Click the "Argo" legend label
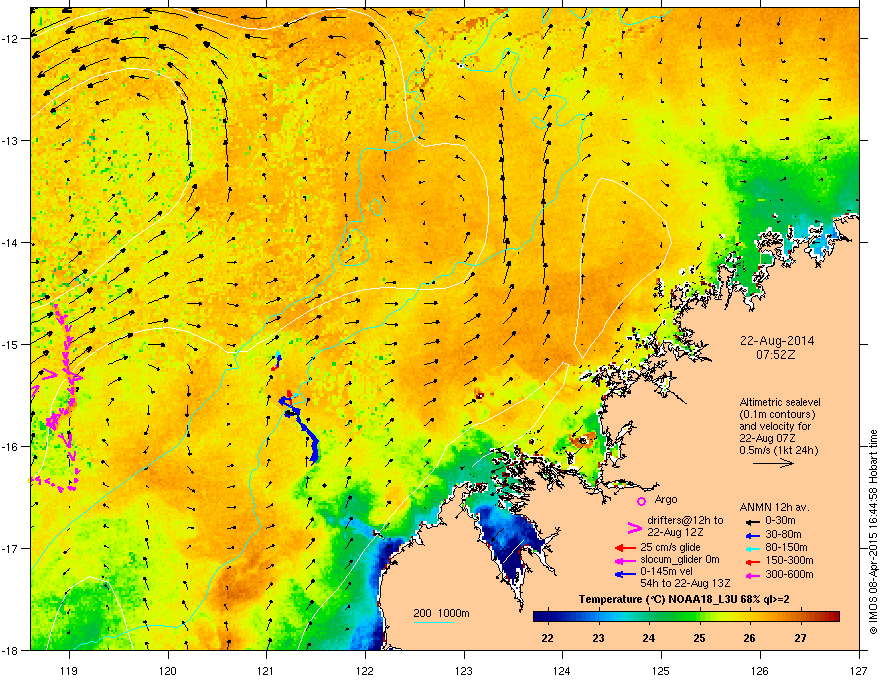 [666, 499]
